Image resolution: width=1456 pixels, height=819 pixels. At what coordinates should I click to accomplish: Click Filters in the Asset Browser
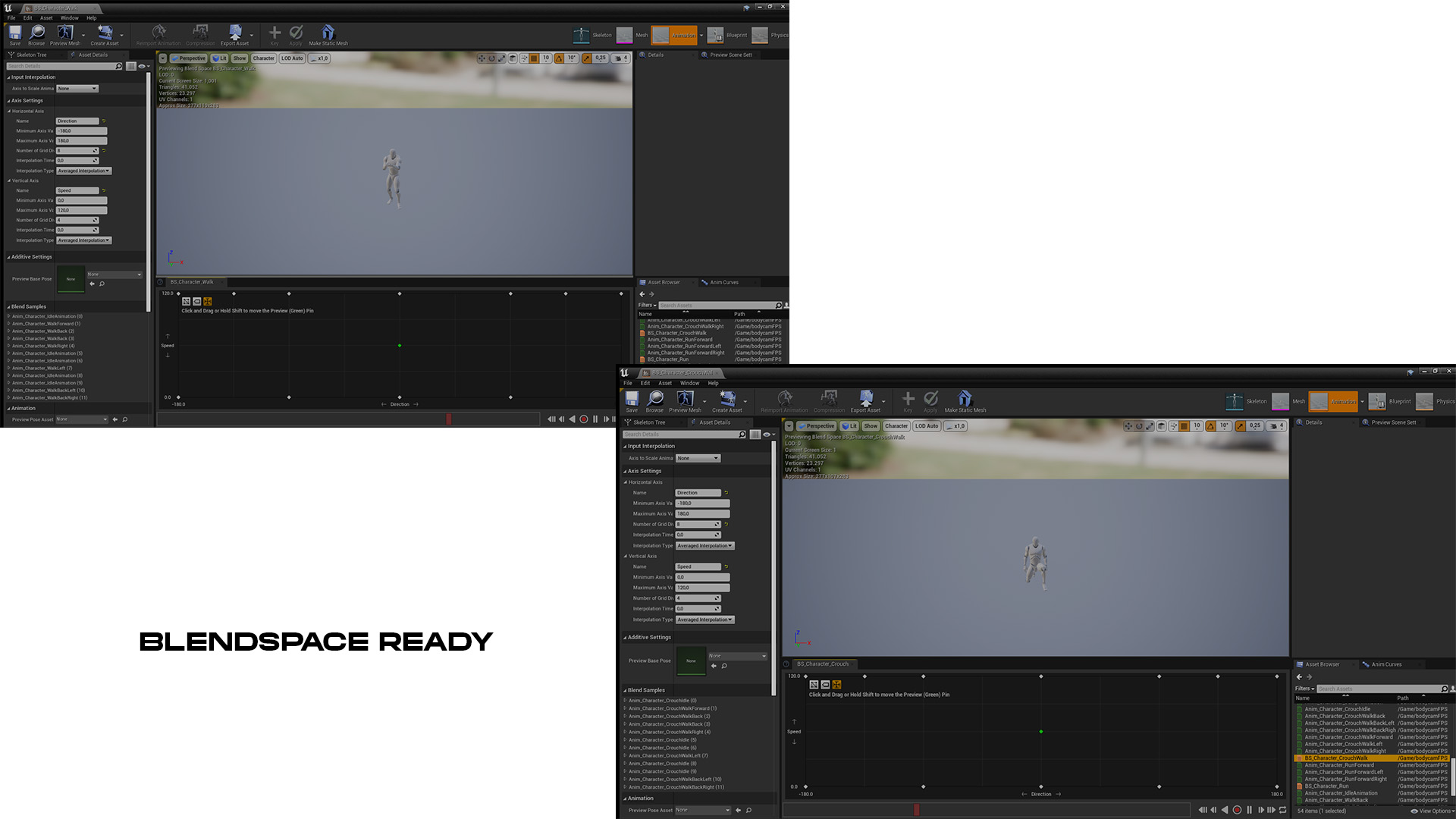[1303, 689]
